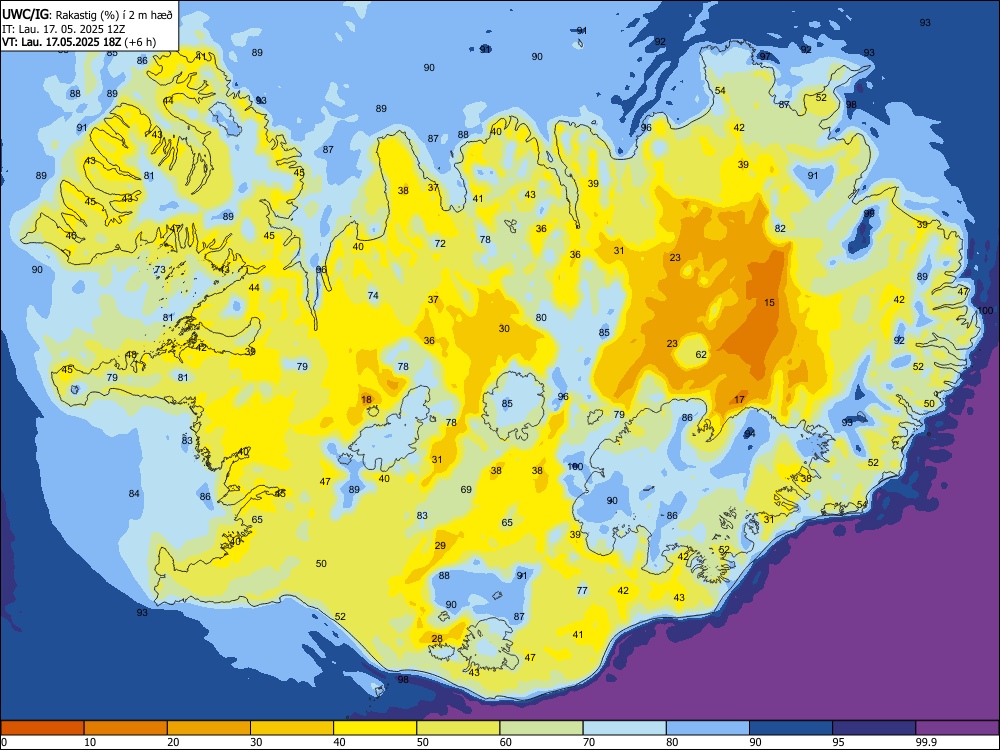Click the bright yellow 40–50 legend swatch
This screenshot has width=1000, height=750.
coord(375,728)
